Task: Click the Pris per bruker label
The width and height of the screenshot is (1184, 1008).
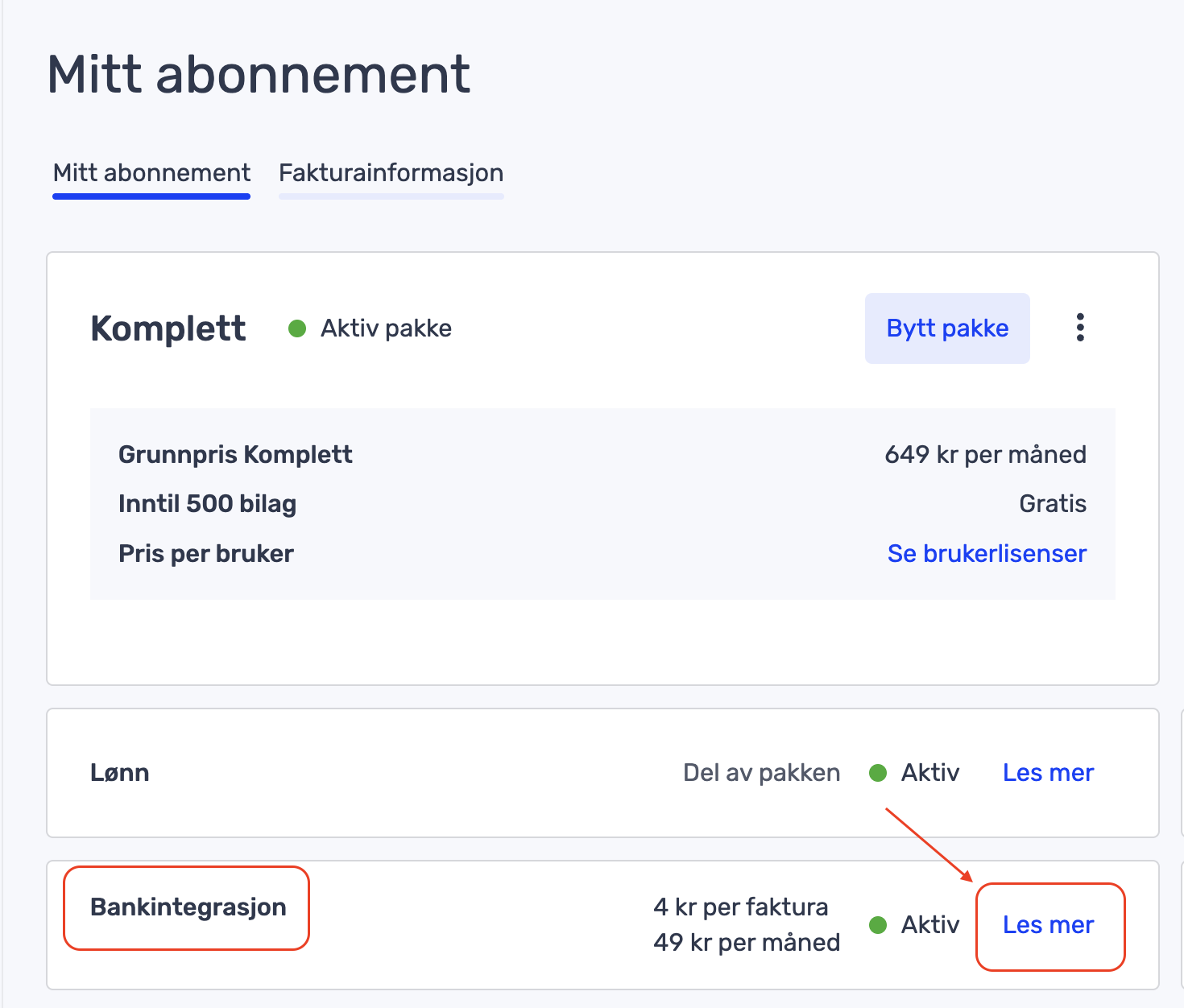Action: pyautogui.click(x=205, y=554)
